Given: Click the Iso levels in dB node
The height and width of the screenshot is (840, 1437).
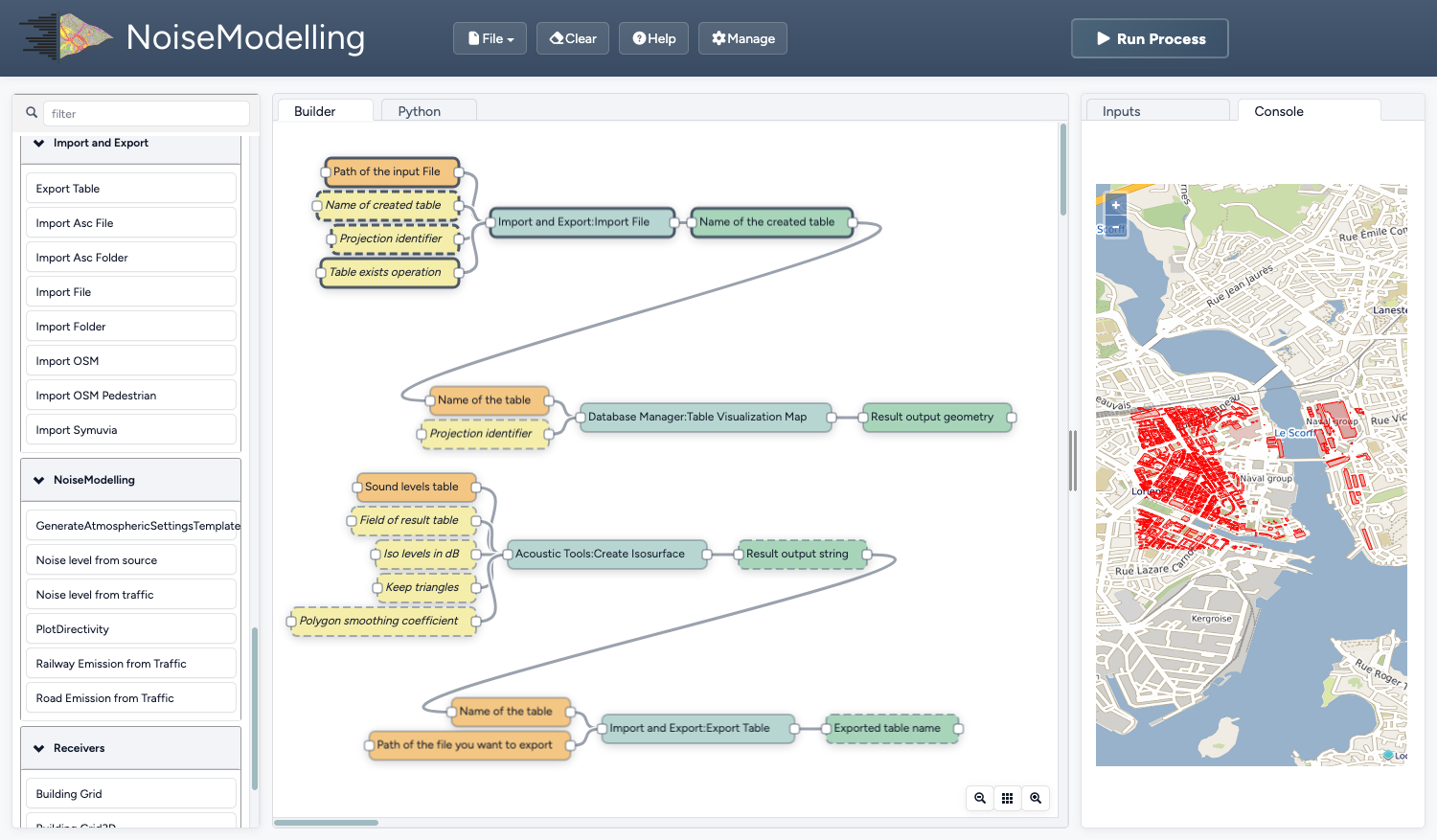Looking at the screenshot, I should [425, 555].
